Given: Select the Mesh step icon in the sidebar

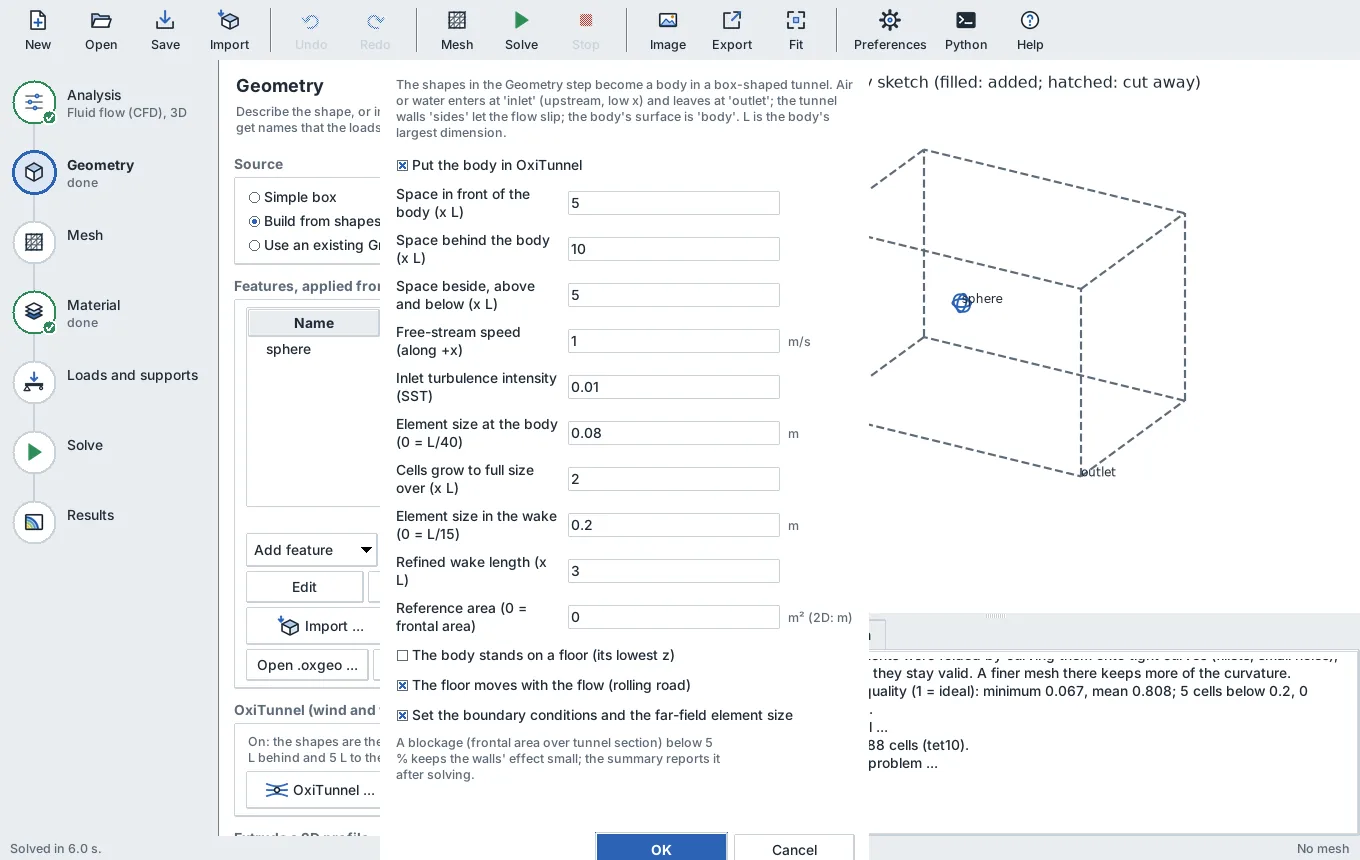Looking at the screenshot, I should tap(34, 242).
